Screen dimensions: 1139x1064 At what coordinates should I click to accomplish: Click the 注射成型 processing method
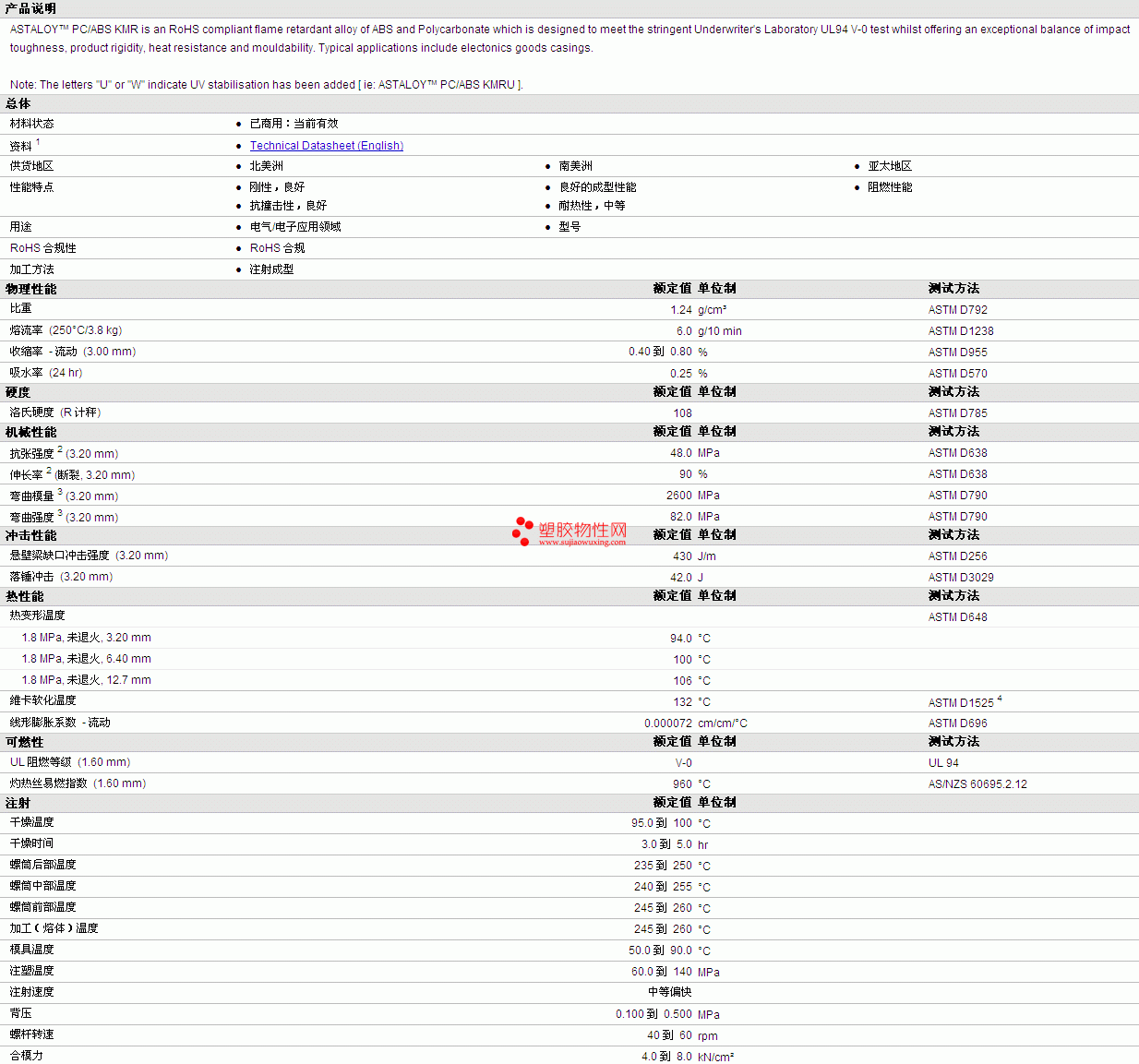coord(272,269)
